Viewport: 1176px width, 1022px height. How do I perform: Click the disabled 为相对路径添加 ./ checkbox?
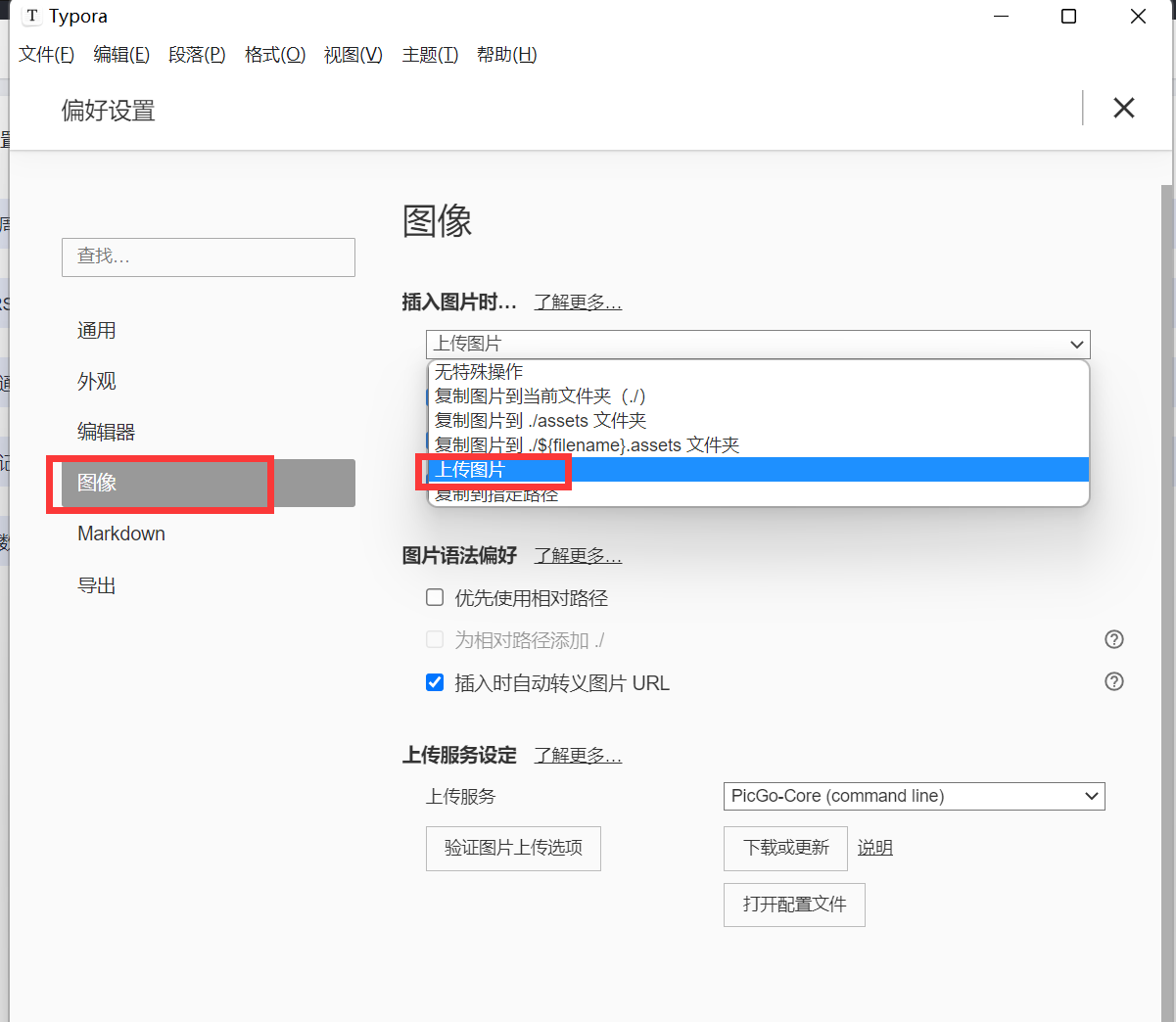(435, 639)
